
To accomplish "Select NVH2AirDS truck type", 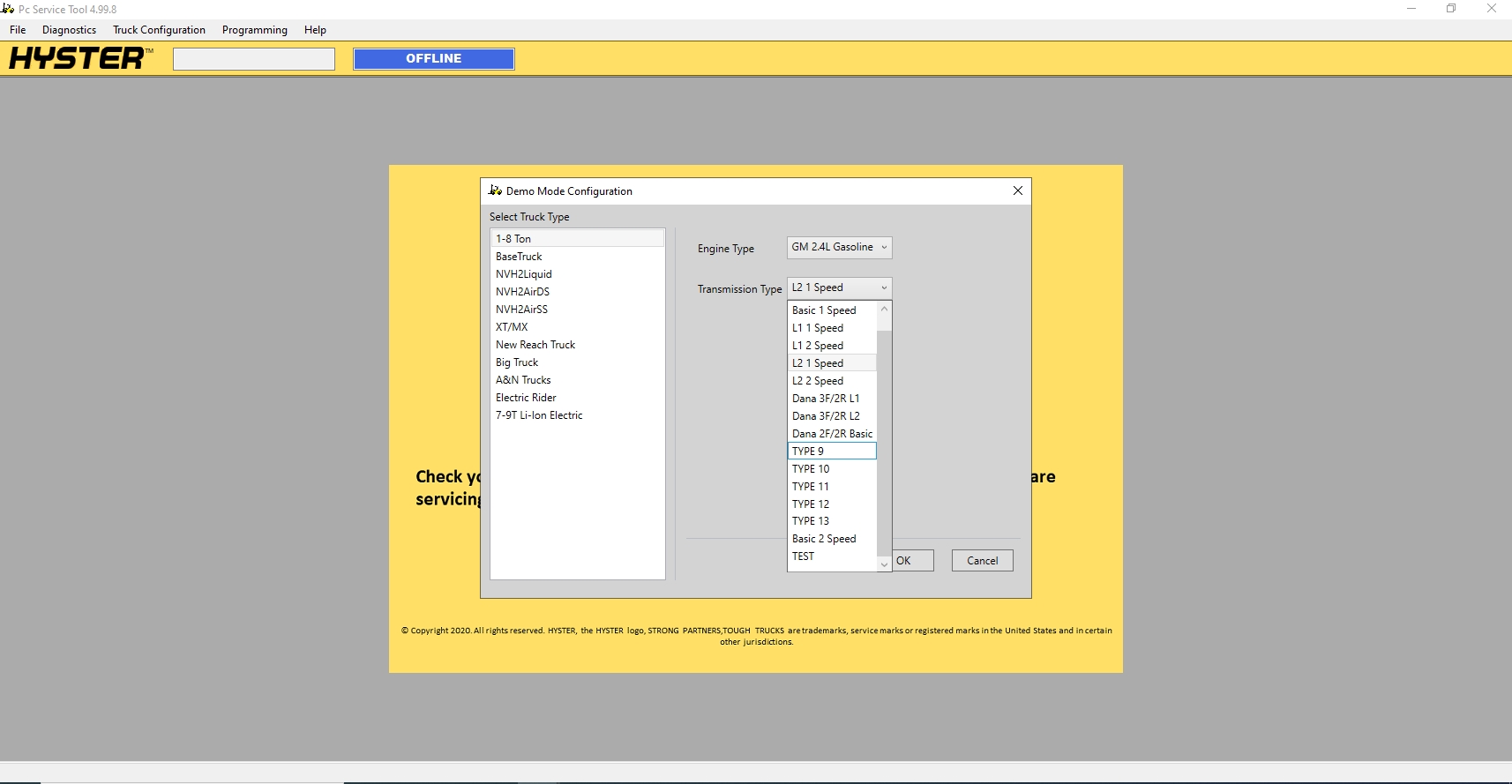I will click(x=577, y=292).
